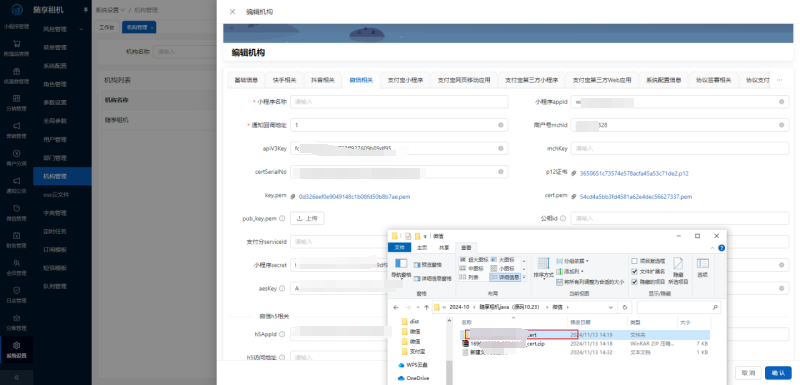Show 公钥id help tooltip icon
Image resolution: width=800 pixels, height=385 pixels.
pos(563,219)
